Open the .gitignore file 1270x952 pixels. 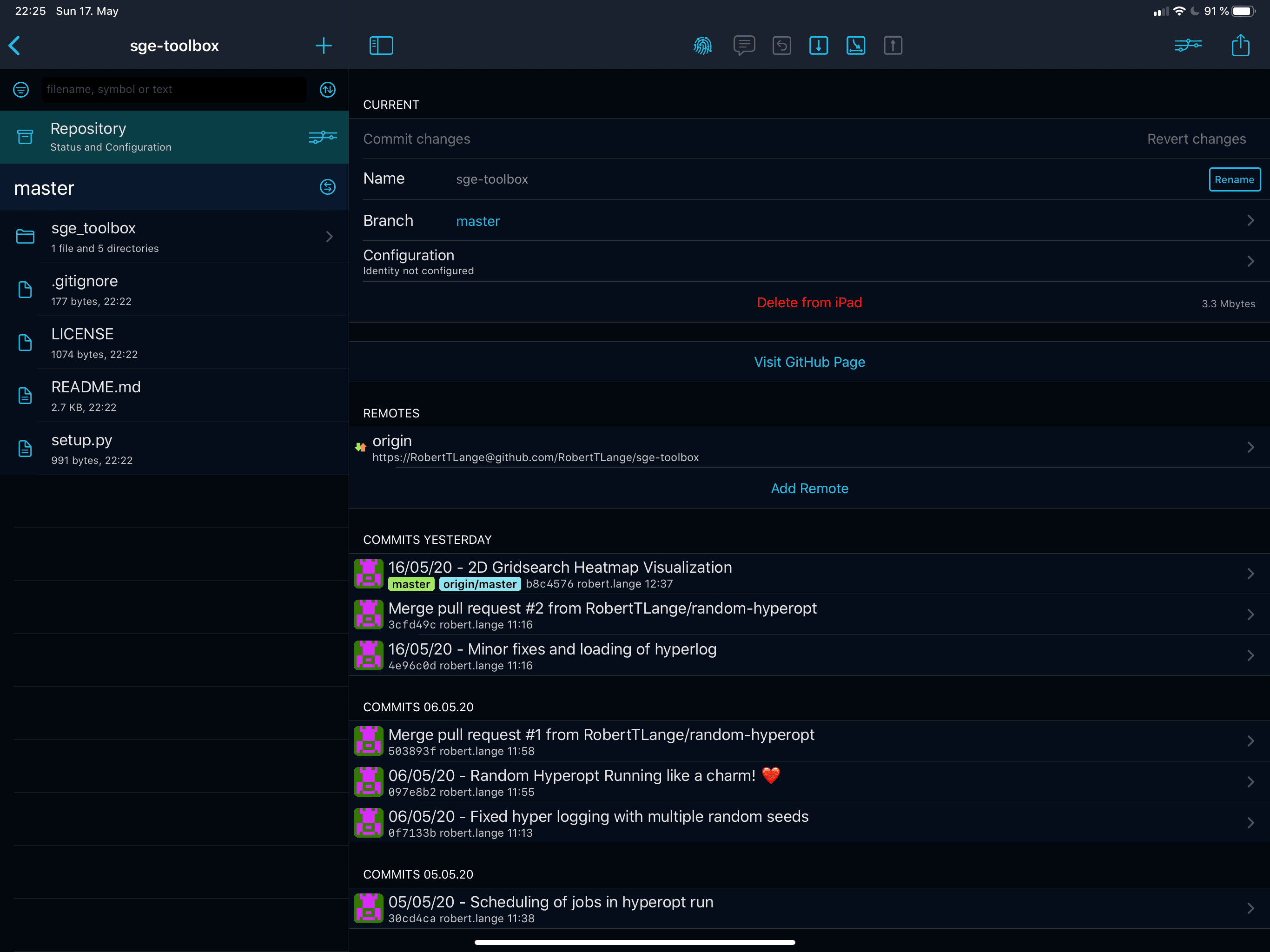(174, 290)
